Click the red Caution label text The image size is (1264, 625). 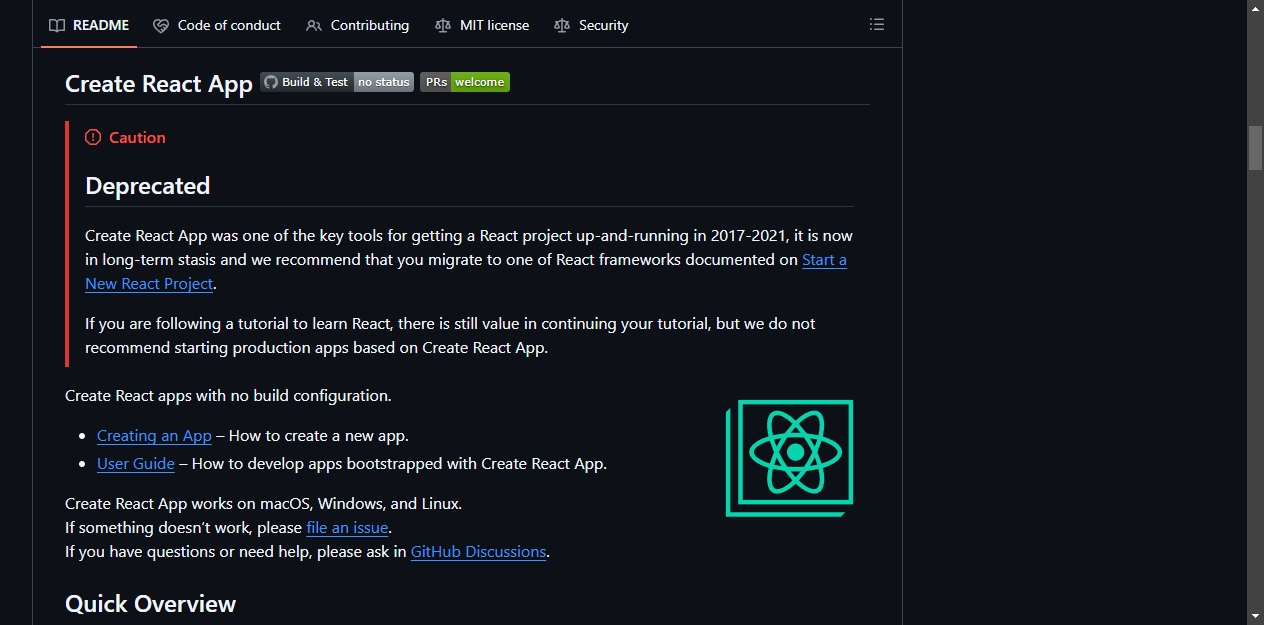pos(137,137)
